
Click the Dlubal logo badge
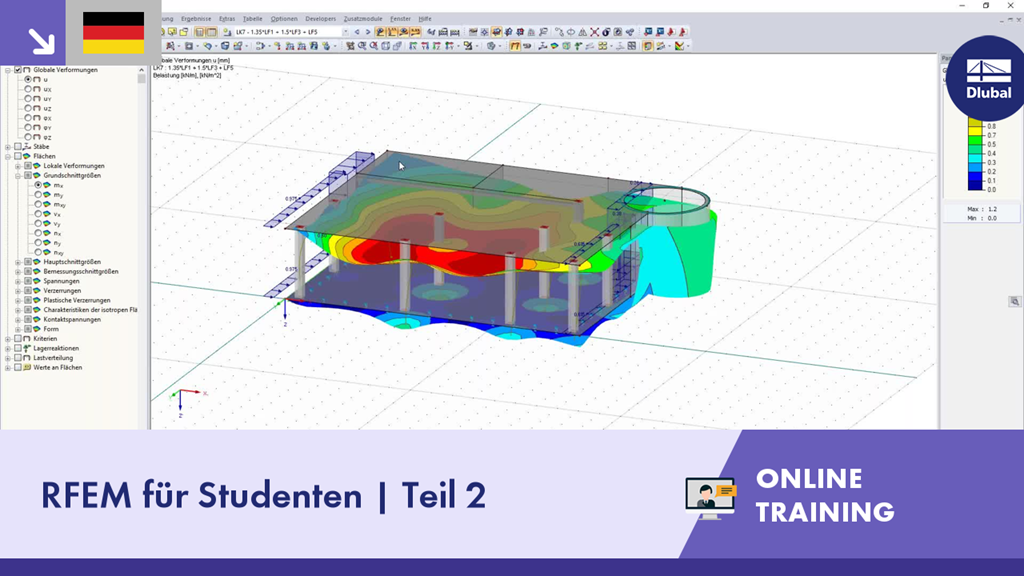click(989, 78)
